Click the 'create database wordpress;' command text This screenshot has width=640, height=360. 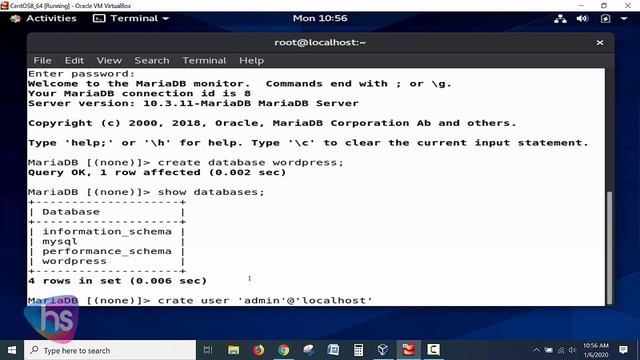coord(251,162)
